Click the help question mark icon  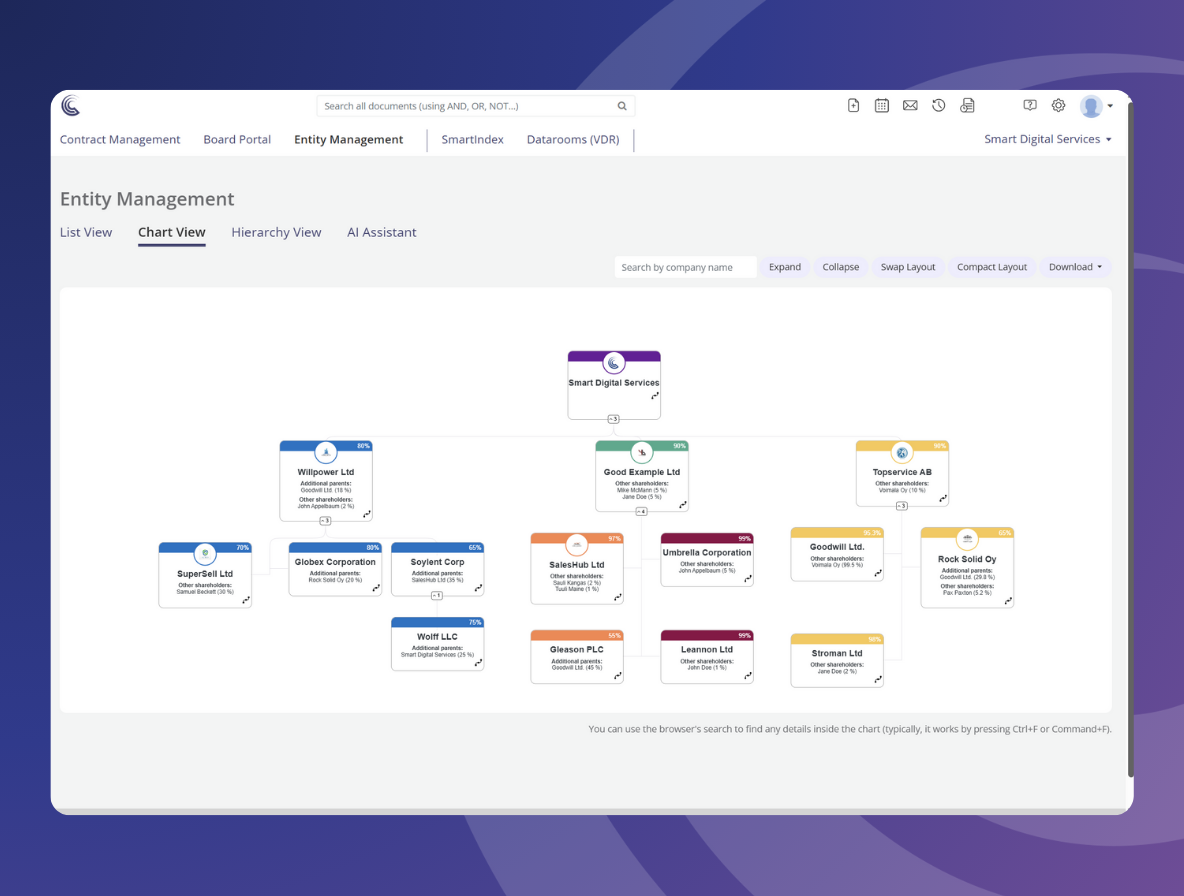1030,105
